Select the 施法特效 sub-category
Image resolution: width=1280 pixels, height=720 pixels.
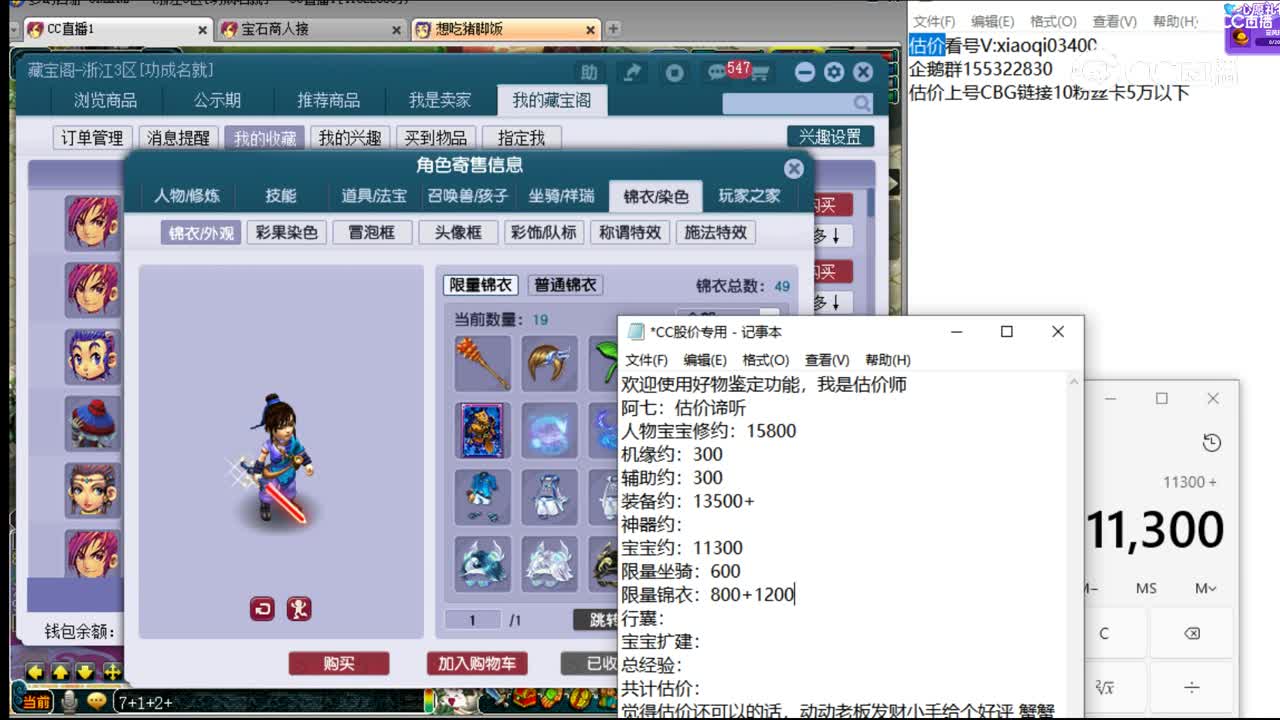pyautogui.click(x=715, y=232)
